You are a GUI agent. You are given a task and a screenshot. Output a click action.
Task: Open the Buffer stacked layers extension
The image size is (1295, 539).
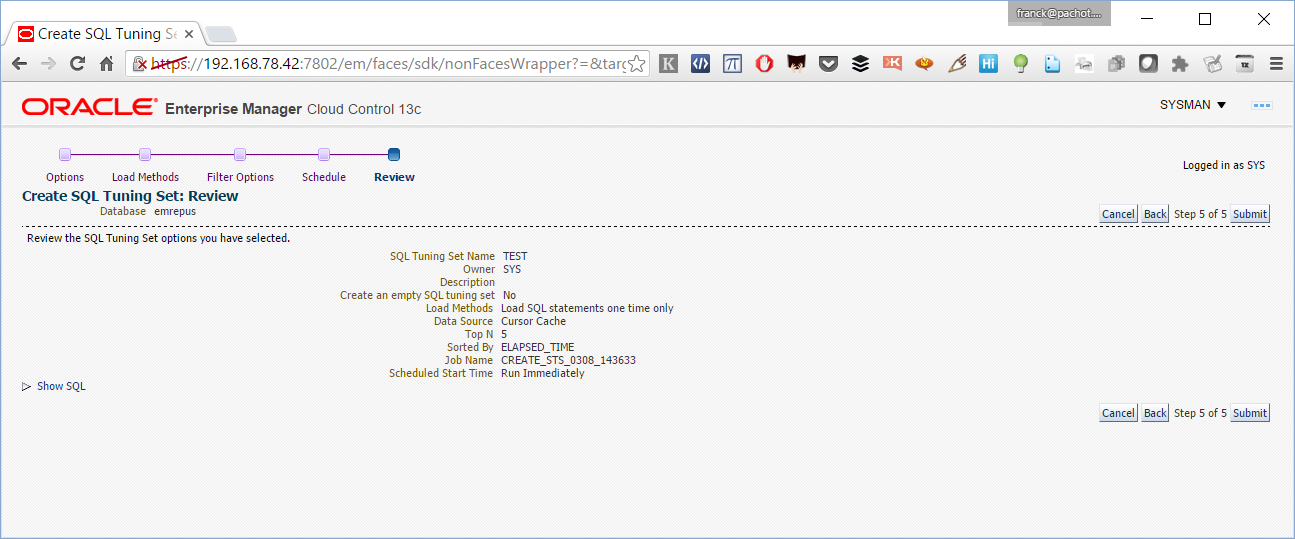click(x=860, y=63)
